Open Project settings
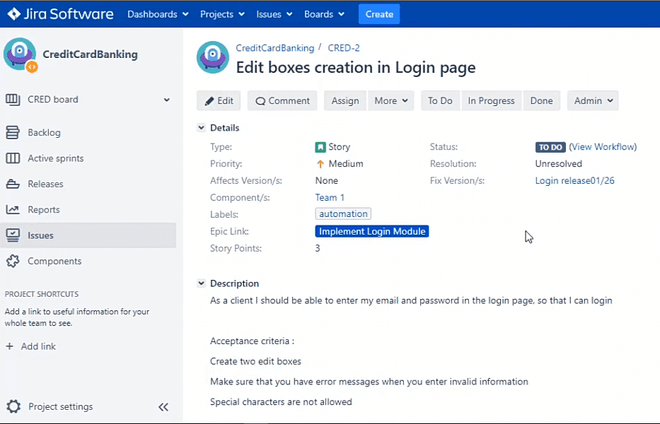 (x=61, y=406)
